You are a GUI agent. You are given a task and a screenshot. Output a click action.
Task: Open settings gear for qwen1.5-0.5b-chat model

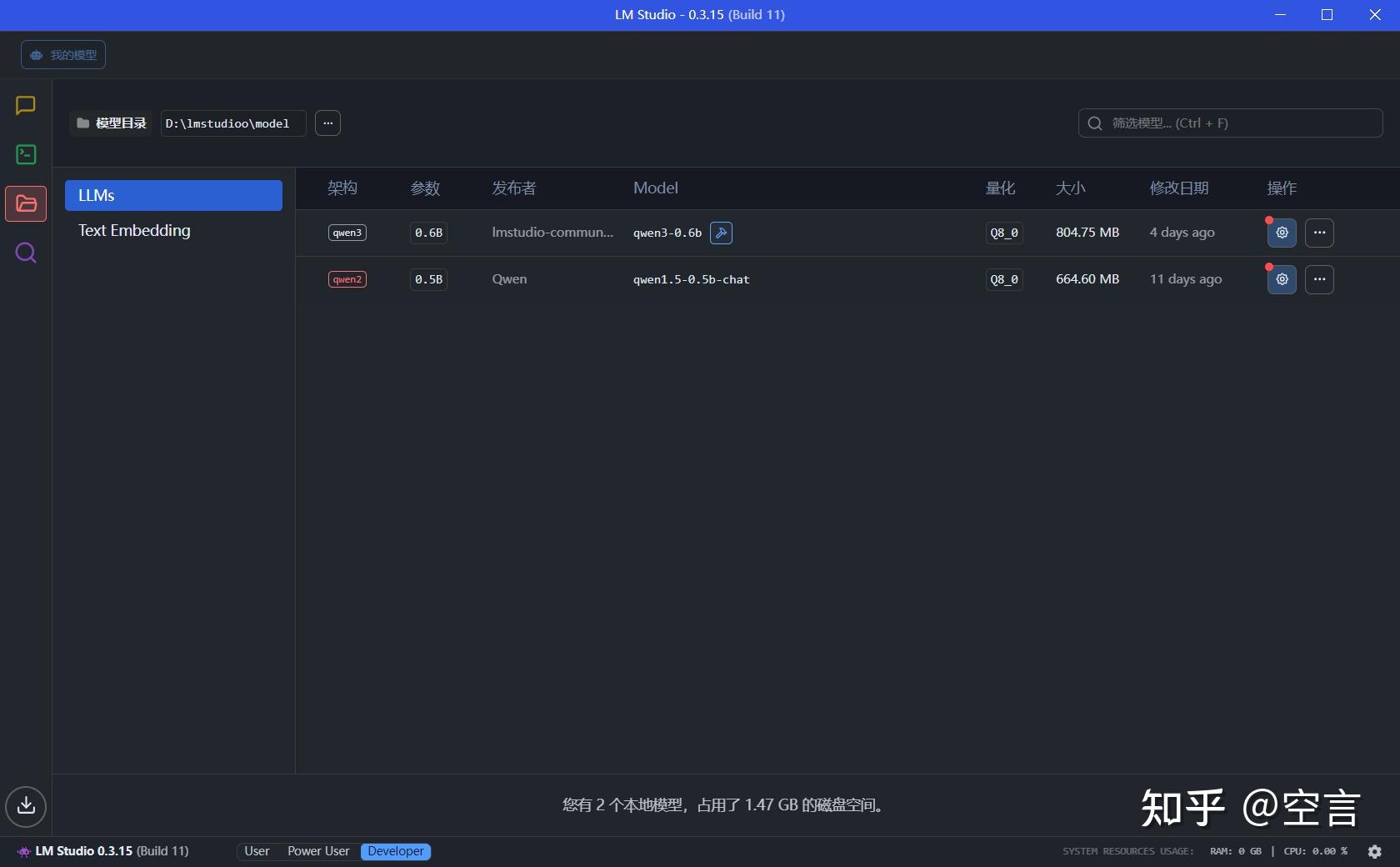[x=1281, y=279]
